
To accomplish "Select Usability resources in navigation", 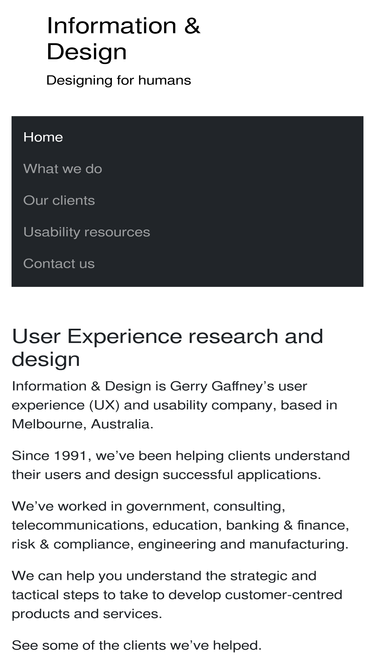I will click(87, 232).
